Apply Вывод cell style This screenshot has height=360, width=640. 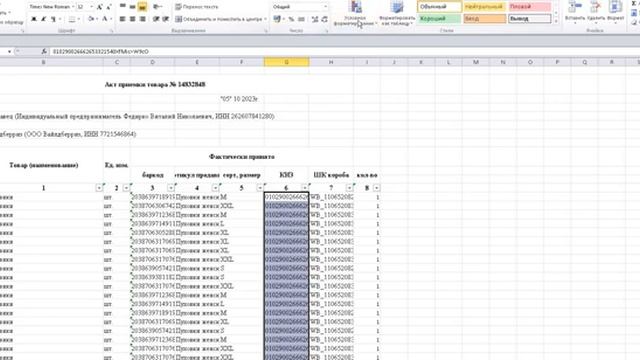529,19
